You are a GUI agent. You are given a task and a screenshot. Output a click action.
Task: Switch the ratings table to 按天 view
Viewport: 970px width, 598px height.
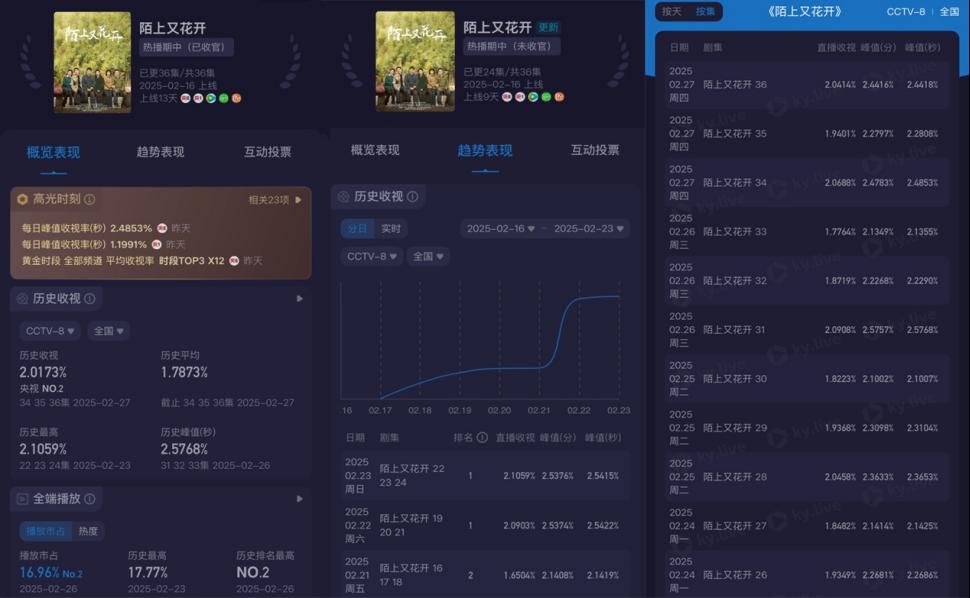coord(671,11)
